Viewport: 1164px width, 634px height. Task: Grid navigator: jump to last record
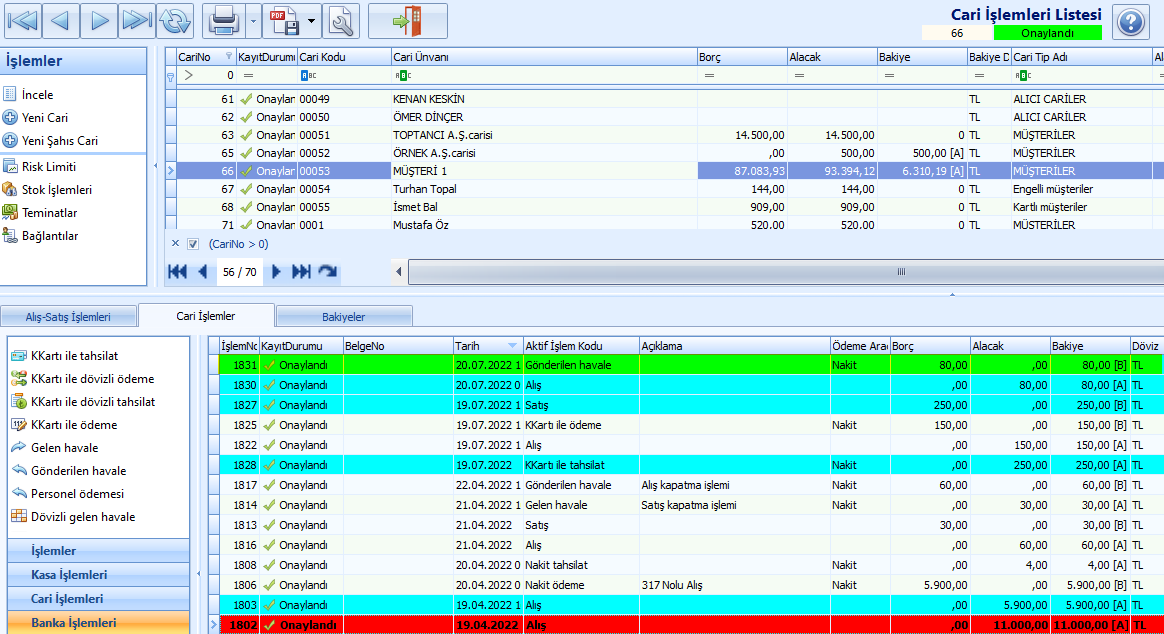coord(301,272)
